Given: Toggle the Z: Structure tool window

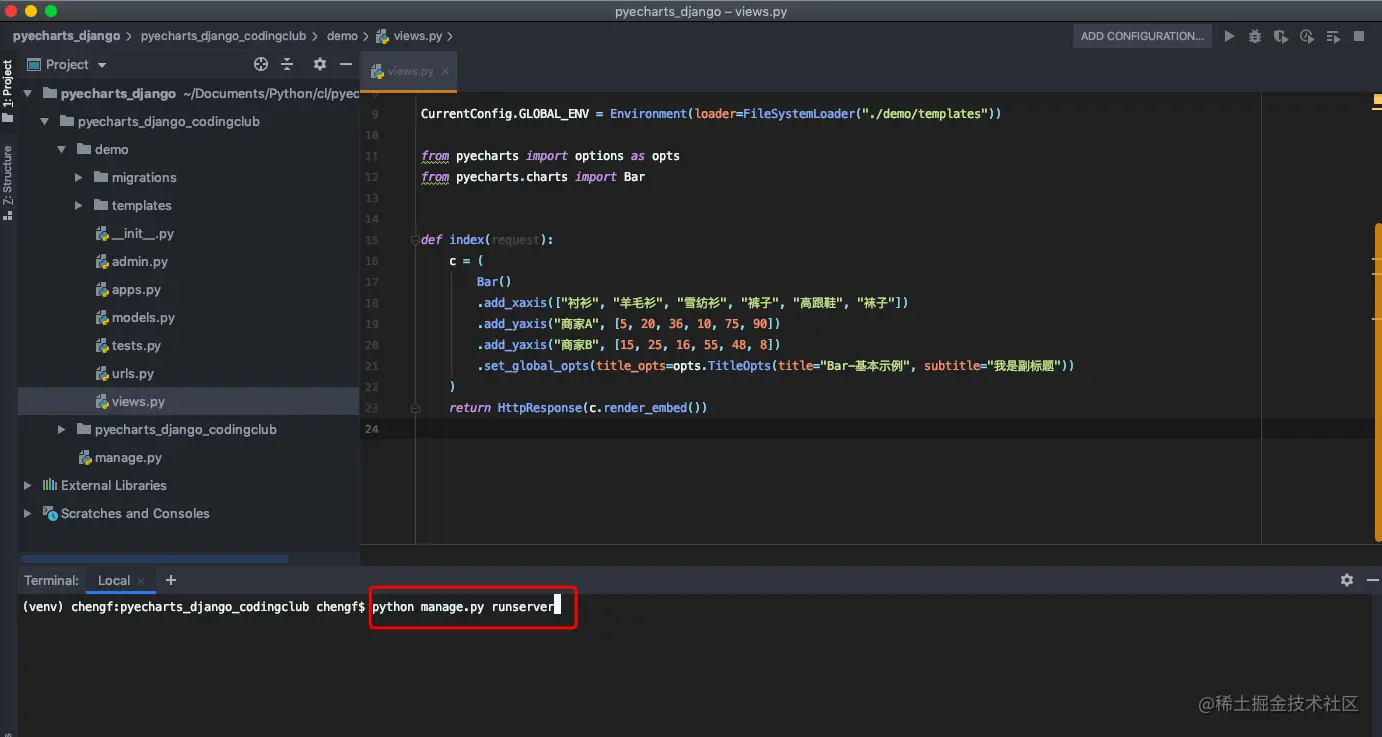Looking at the screenshot, I should pyautogui.click(x=8, y=183).
